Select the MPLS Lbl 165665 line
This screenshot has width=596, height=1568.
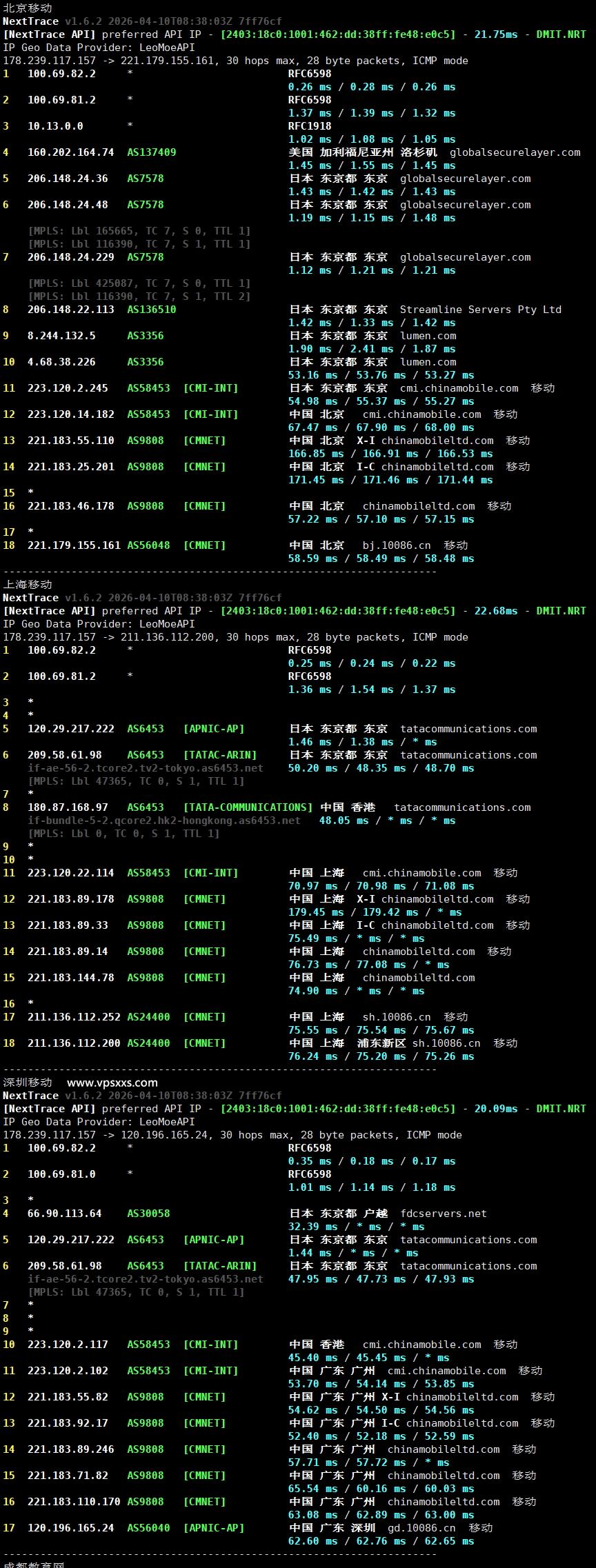point(139,231)
